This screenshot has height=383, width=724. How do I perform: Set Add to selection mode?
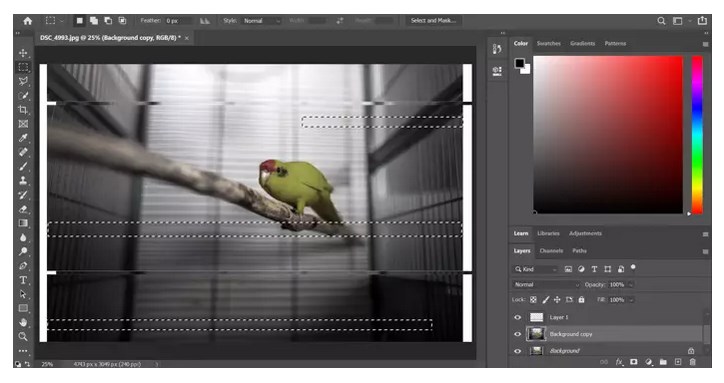tap(94, 21)
